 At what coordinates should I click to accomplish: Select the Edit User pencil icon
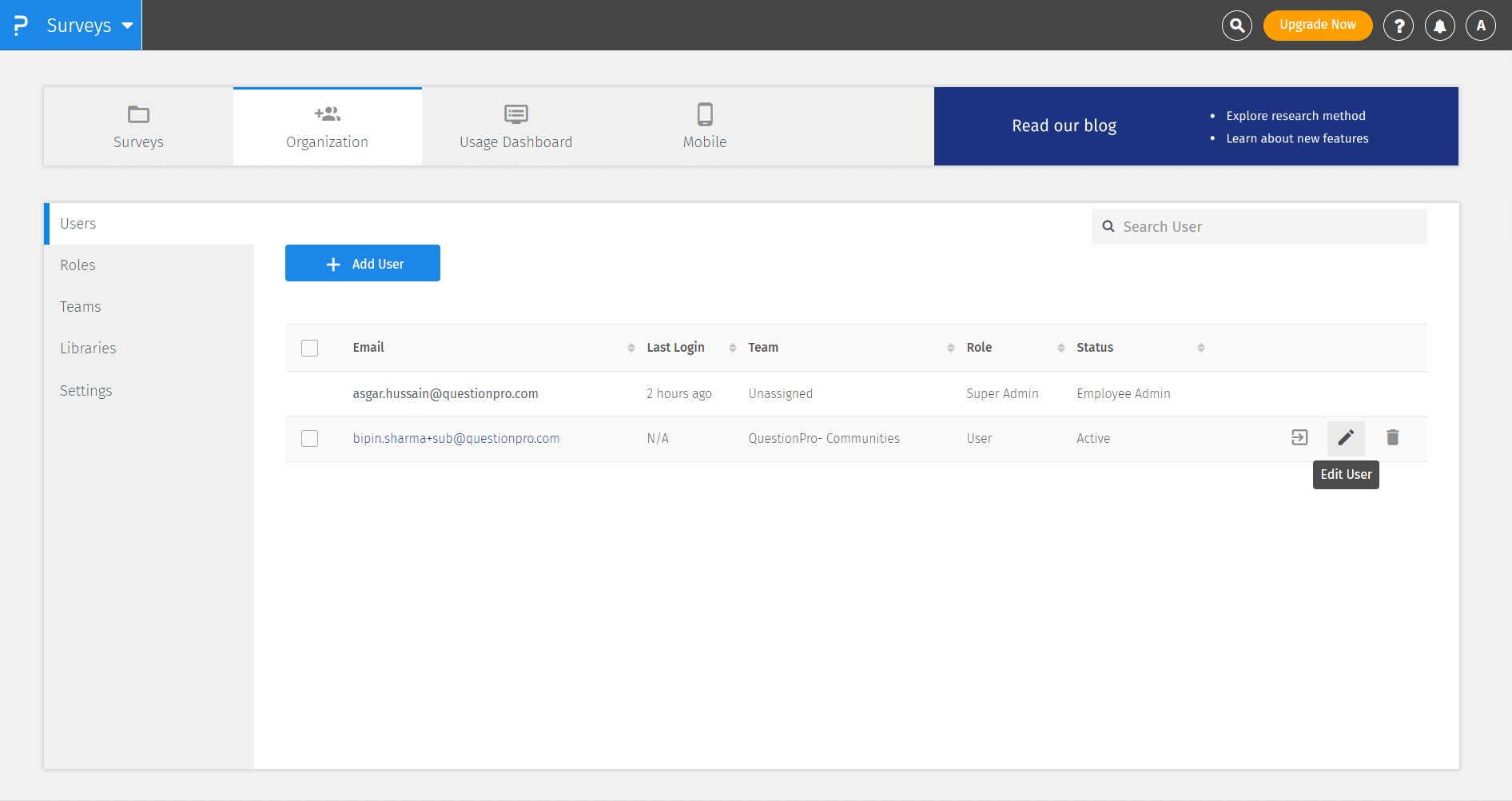point(1346,437)
